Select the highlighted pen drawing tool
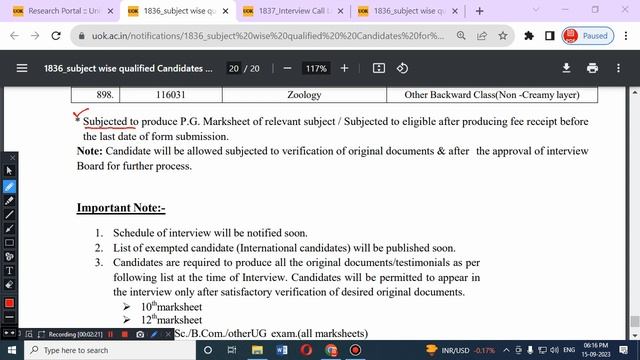 click(x=9, y=187)
